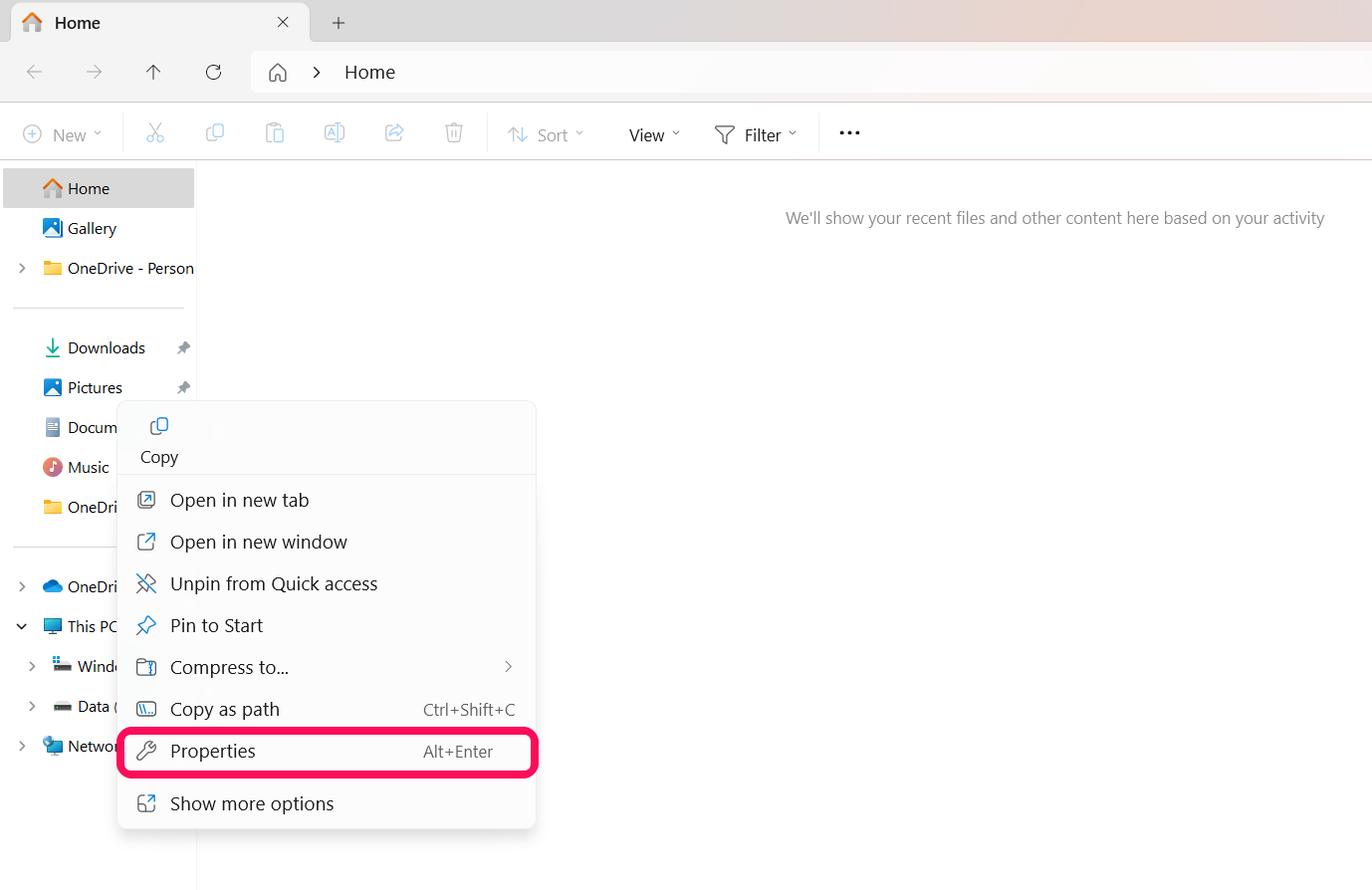The image size is (1372, 890).
Task: Select Home in the navigation pane
Action: click(x=99, y=188)
